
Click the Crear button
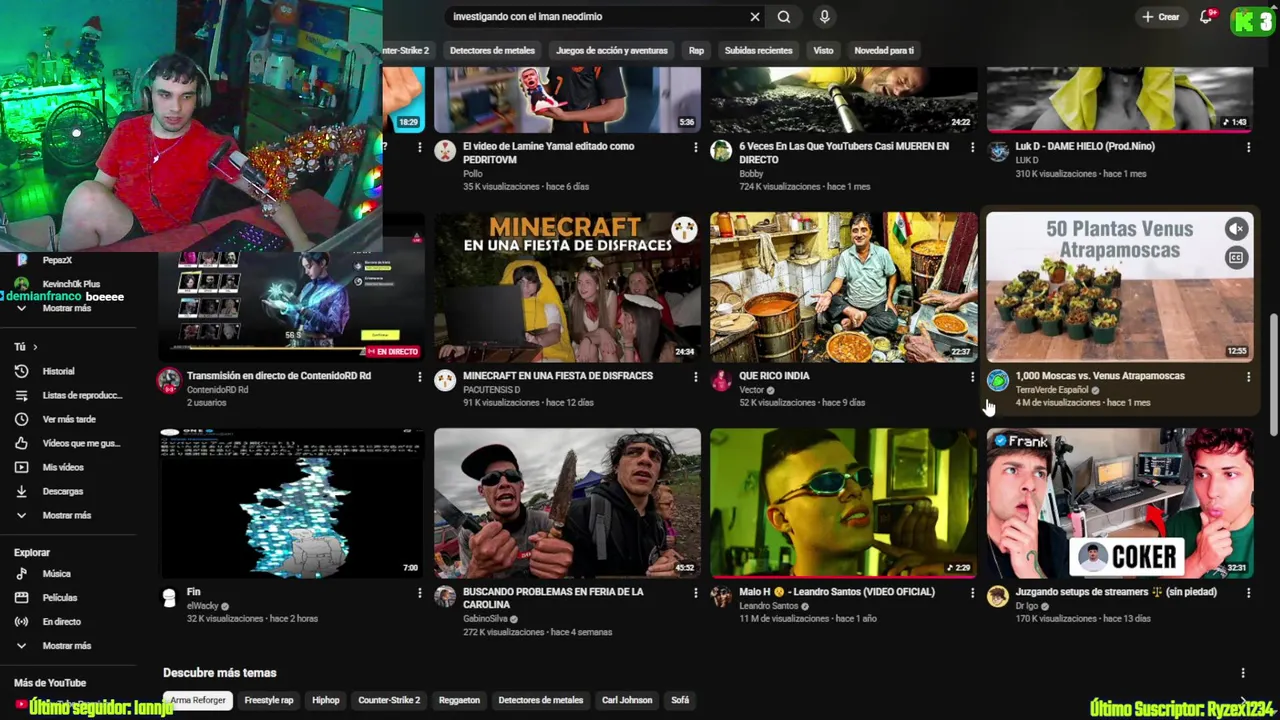1161,17
